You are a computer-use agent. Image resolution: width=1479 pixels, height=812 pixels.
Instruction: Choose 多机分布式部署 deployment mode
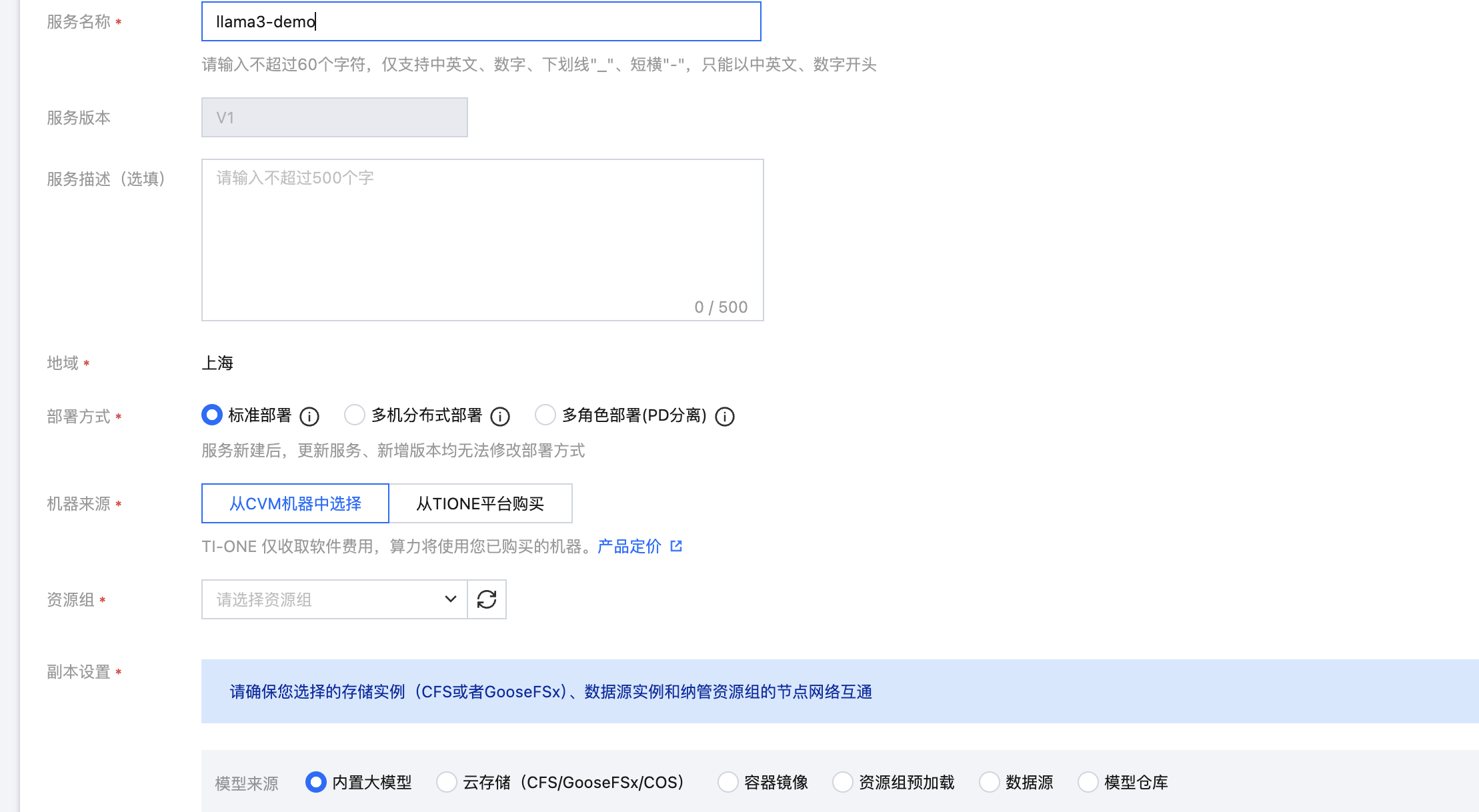coord(355,415)
